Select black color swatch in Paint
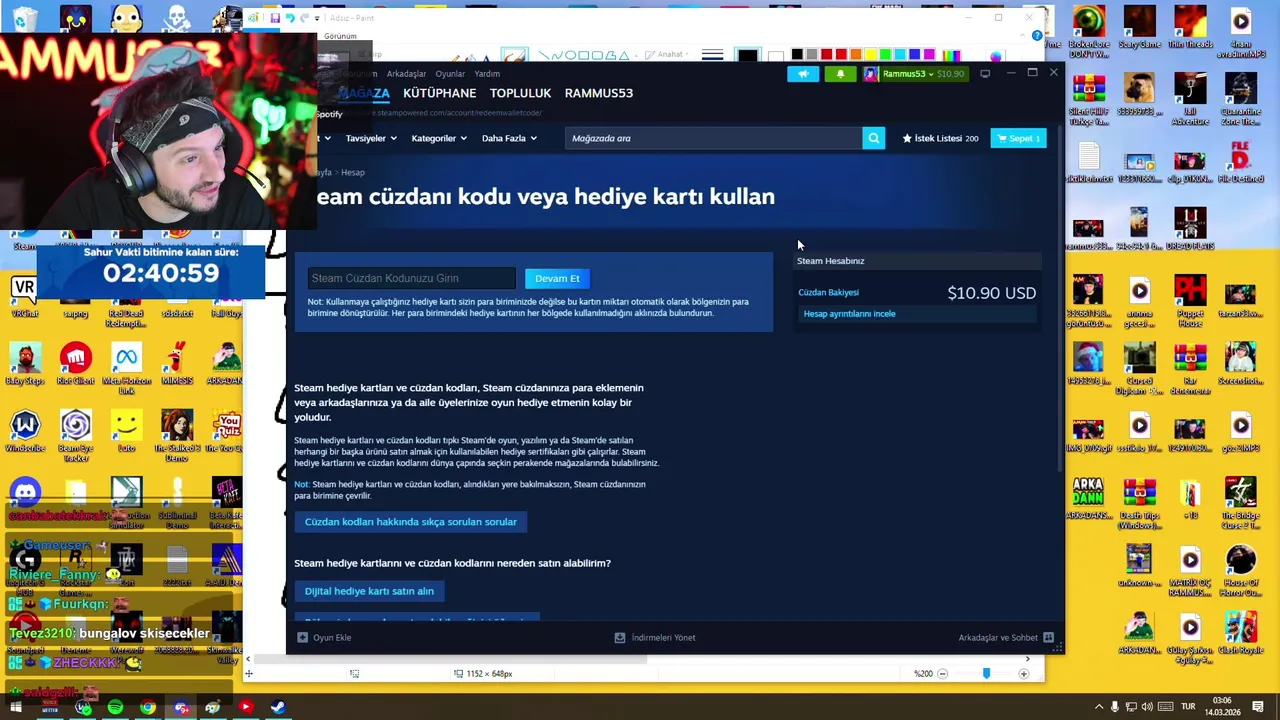 tap(797, 54)
